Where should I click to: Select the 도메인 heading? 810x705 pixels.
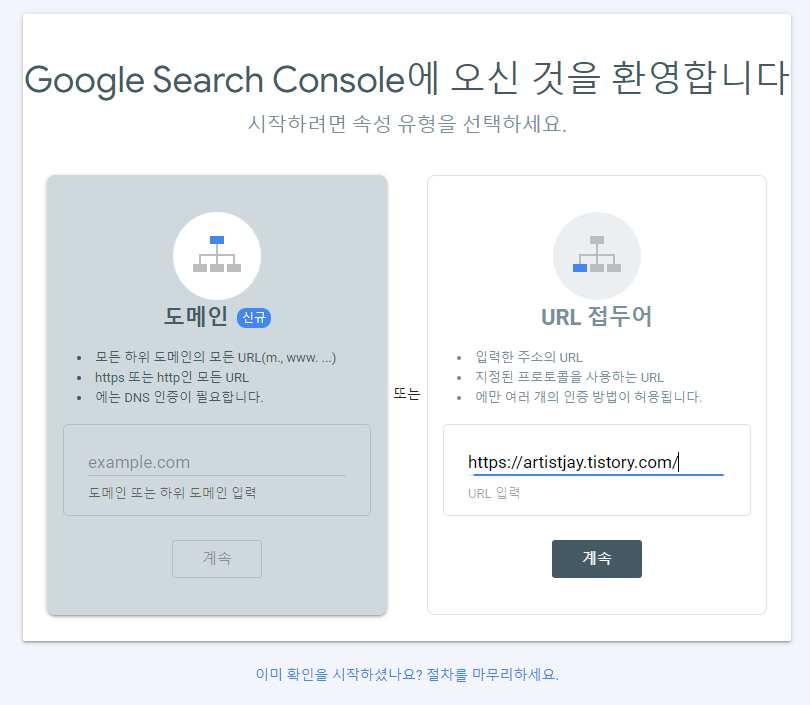(196, 317)
